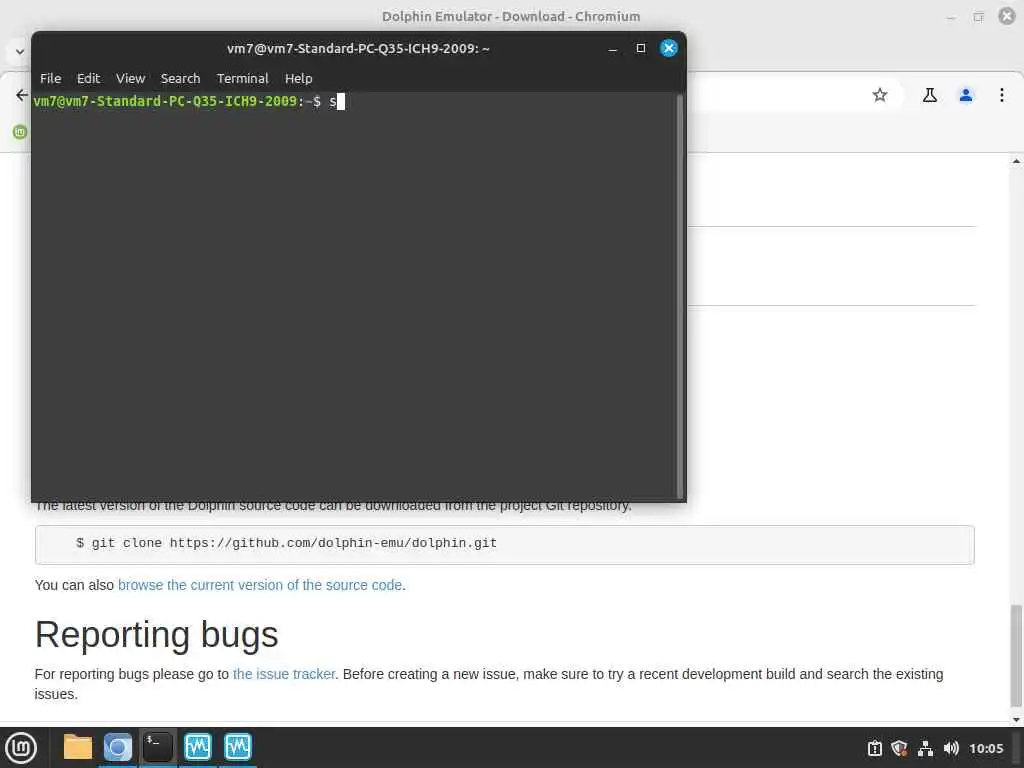Screen dimensions: 1024x768
Task: Click the Linux Mint bookmark icon in Chromium
Action: [20, 132]
